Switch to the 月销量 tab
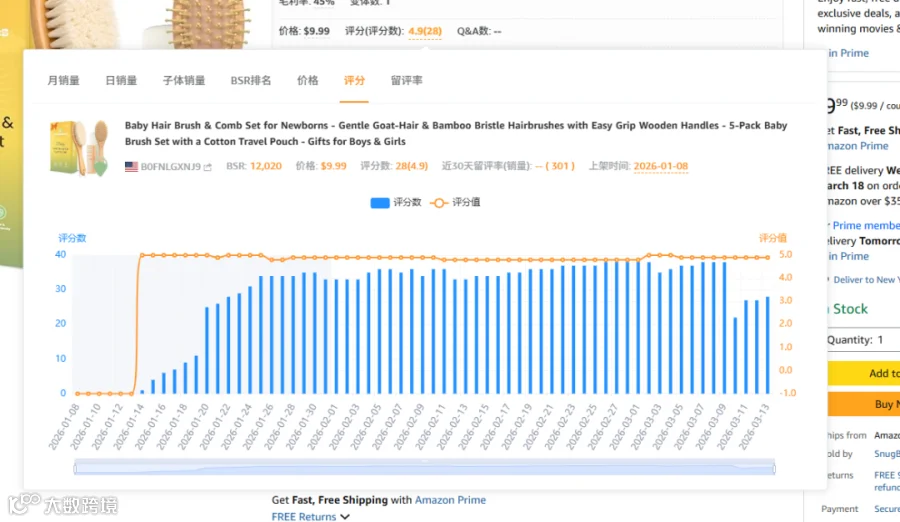 (x=63, y=80)
